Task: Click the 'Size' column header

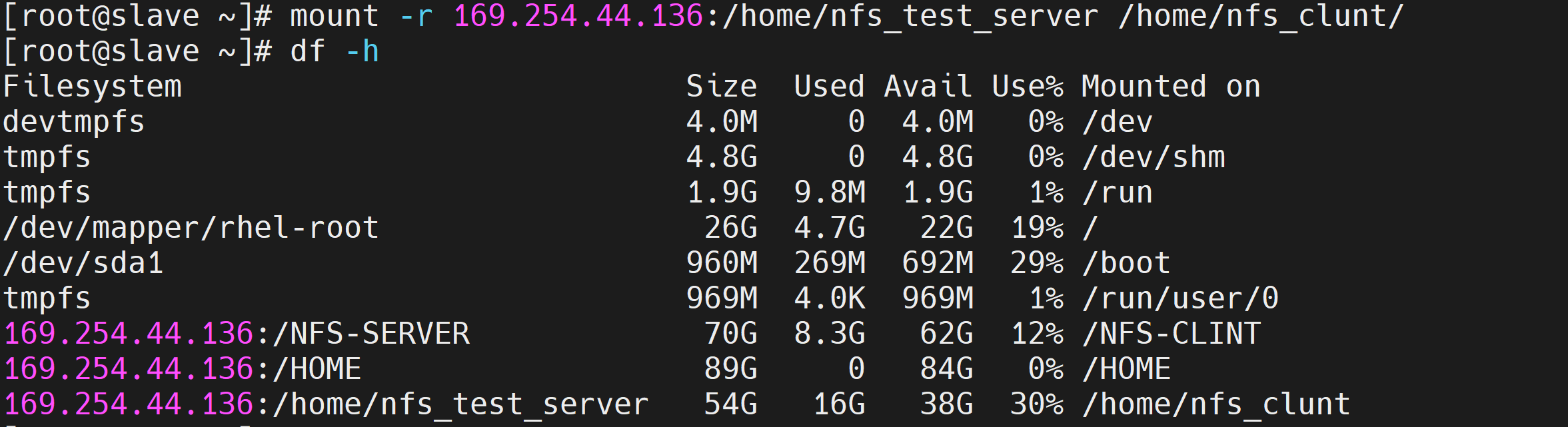Action: coord(722,87)
